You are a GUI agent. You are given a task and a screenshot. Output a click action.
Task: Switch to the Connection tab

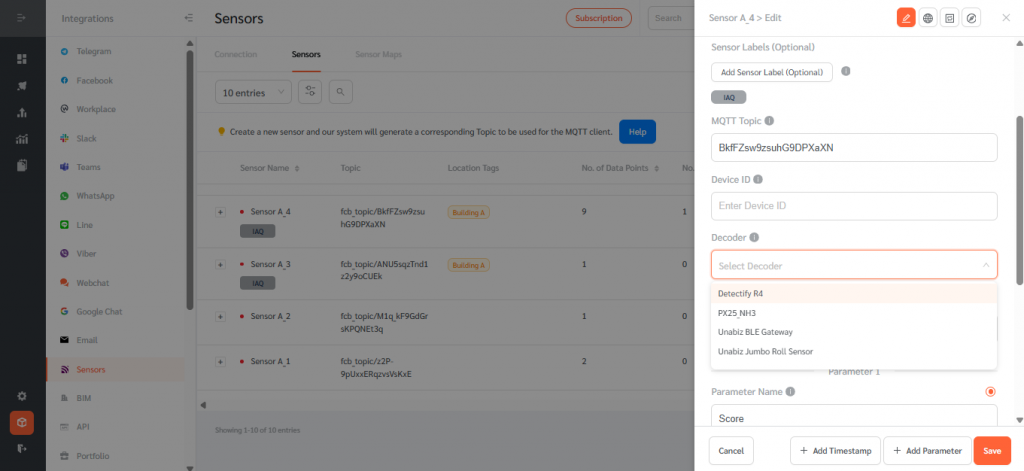236,54
